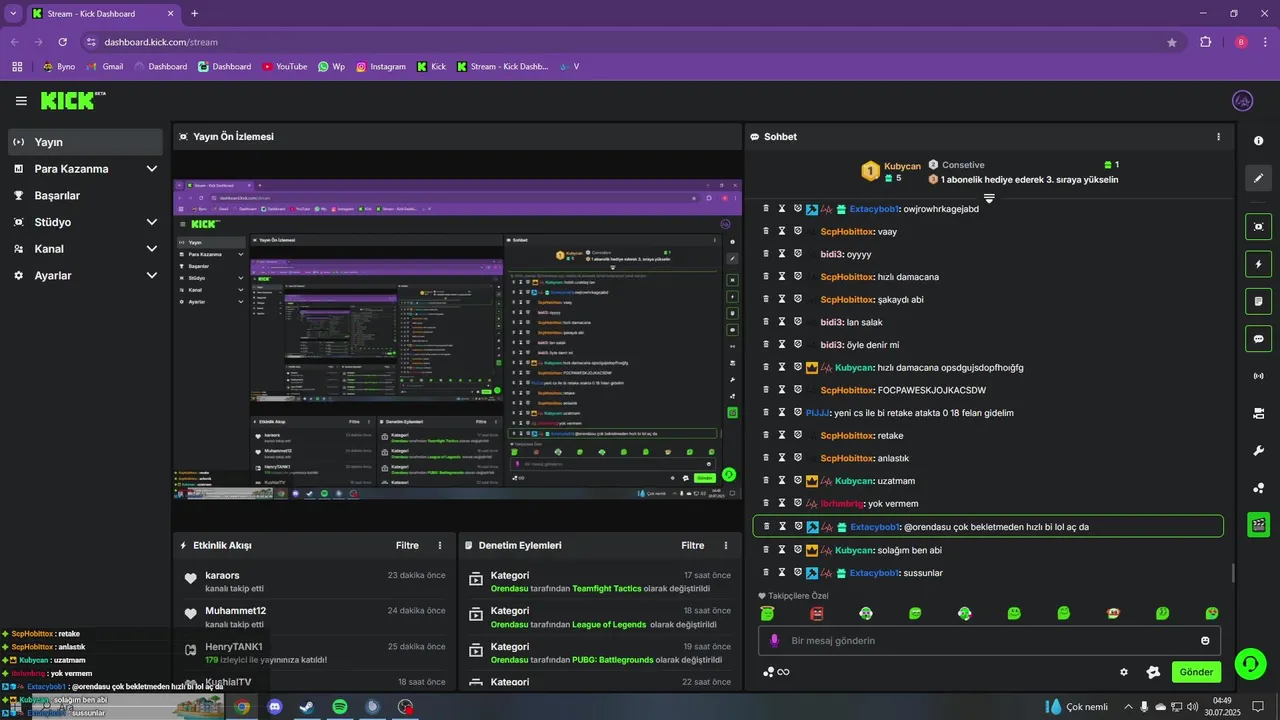Expand the Ayarlar menu chevron
The height and width of the screenshot is (720, 1280).
coord(152,275)
